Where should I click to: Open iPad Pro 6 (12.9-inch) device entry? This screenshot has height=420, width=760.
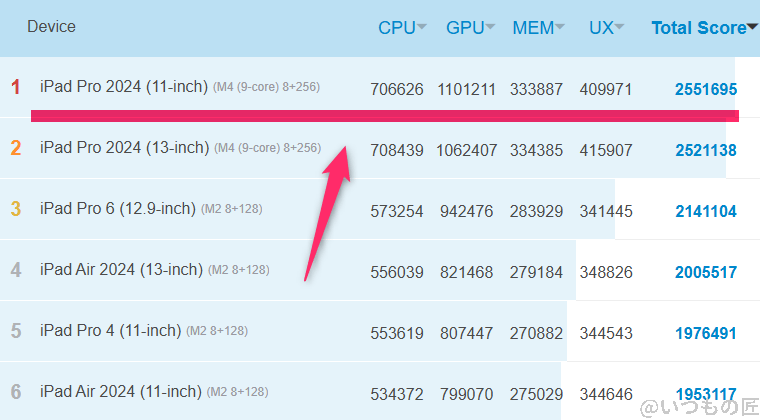(x=118, y=209)
